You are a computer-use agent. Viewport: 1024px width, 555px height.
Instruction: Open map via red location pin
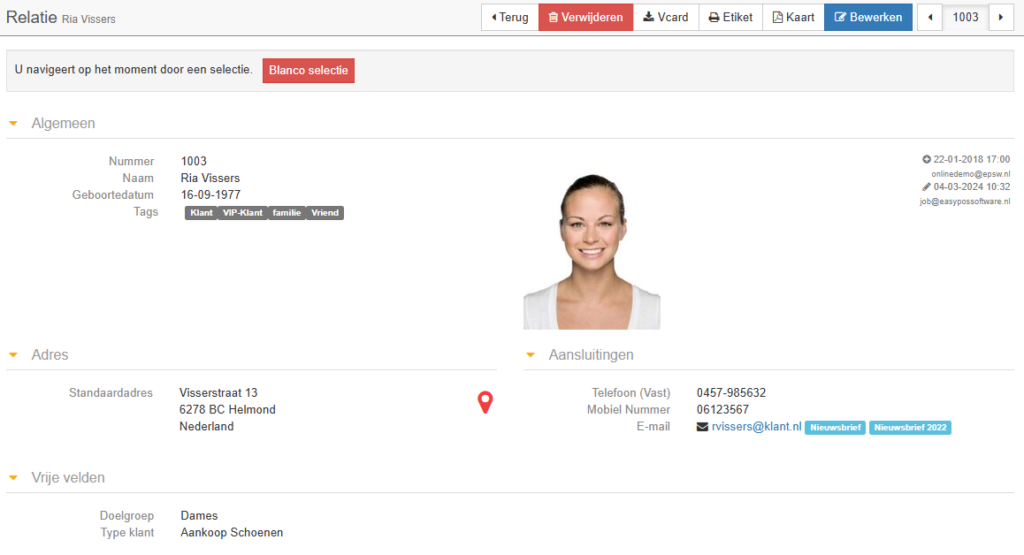click(485, 402)
